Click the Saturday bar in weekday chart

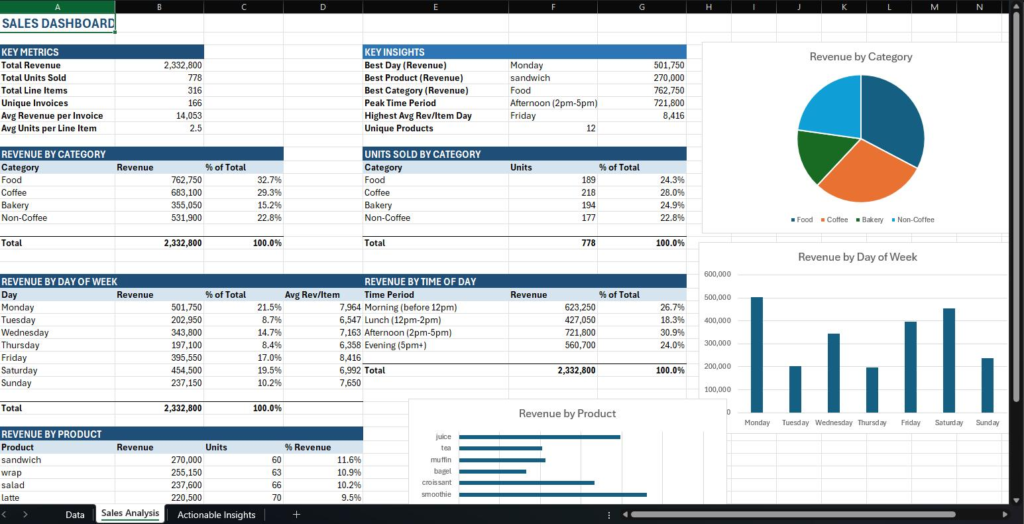click(x=948, y=360)
